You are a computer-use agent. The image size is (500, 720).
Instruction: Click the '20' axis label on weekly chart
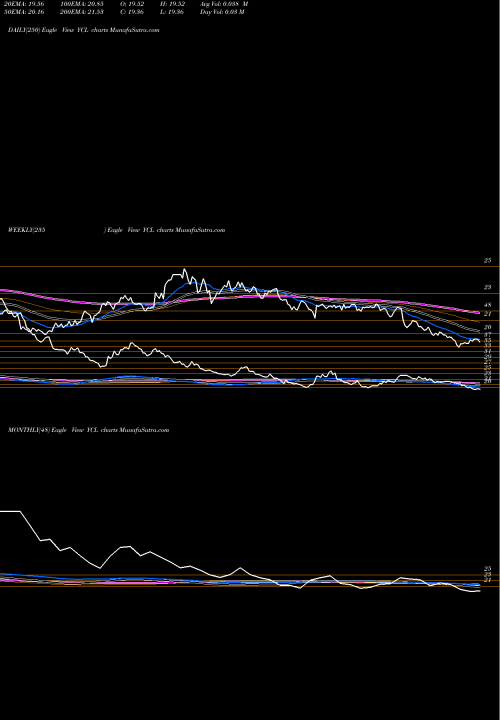pos(487,327)
